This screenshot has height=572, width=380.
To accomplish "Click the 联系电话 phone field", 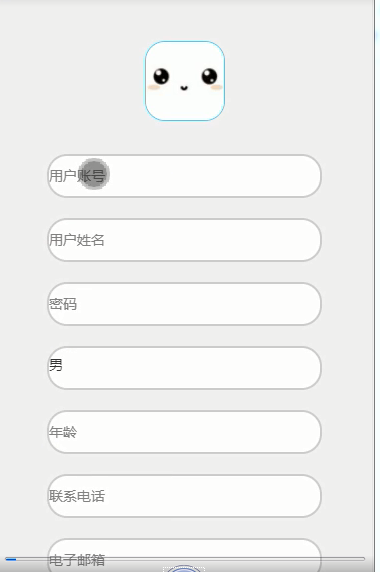I will click(x=185, y=496).
